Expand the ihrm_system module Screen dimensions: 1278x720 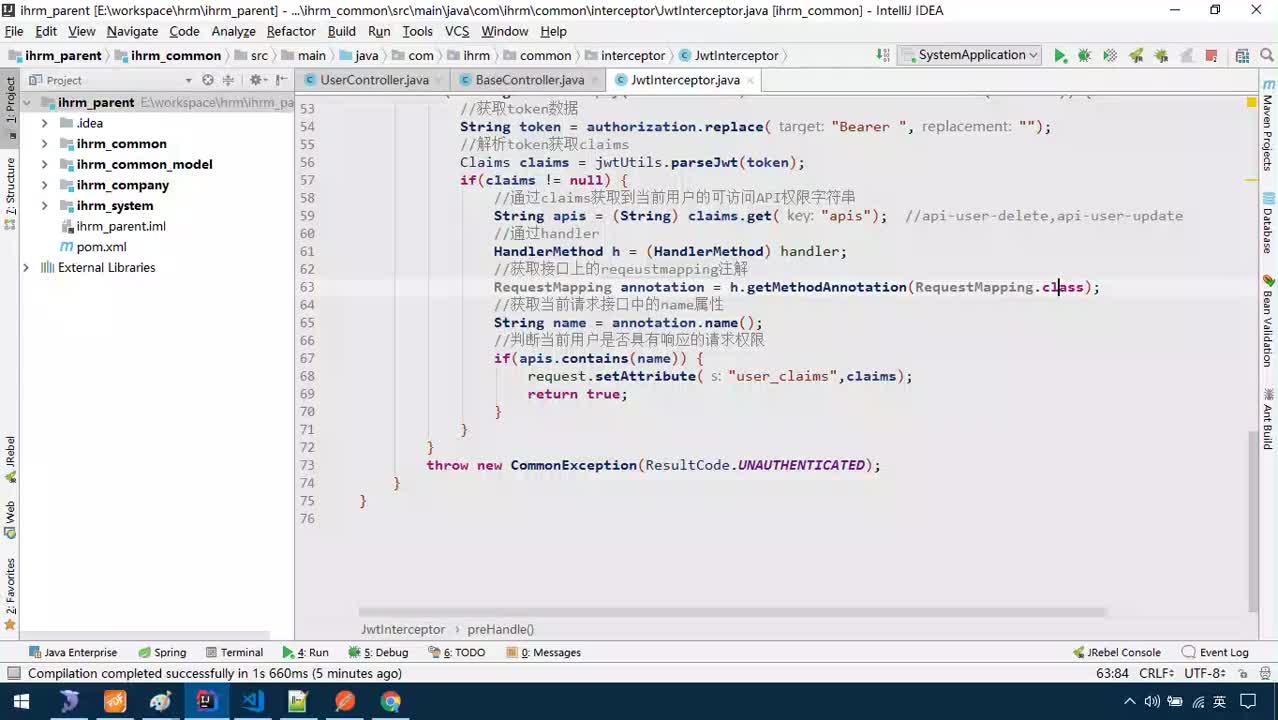pos(45,206)
